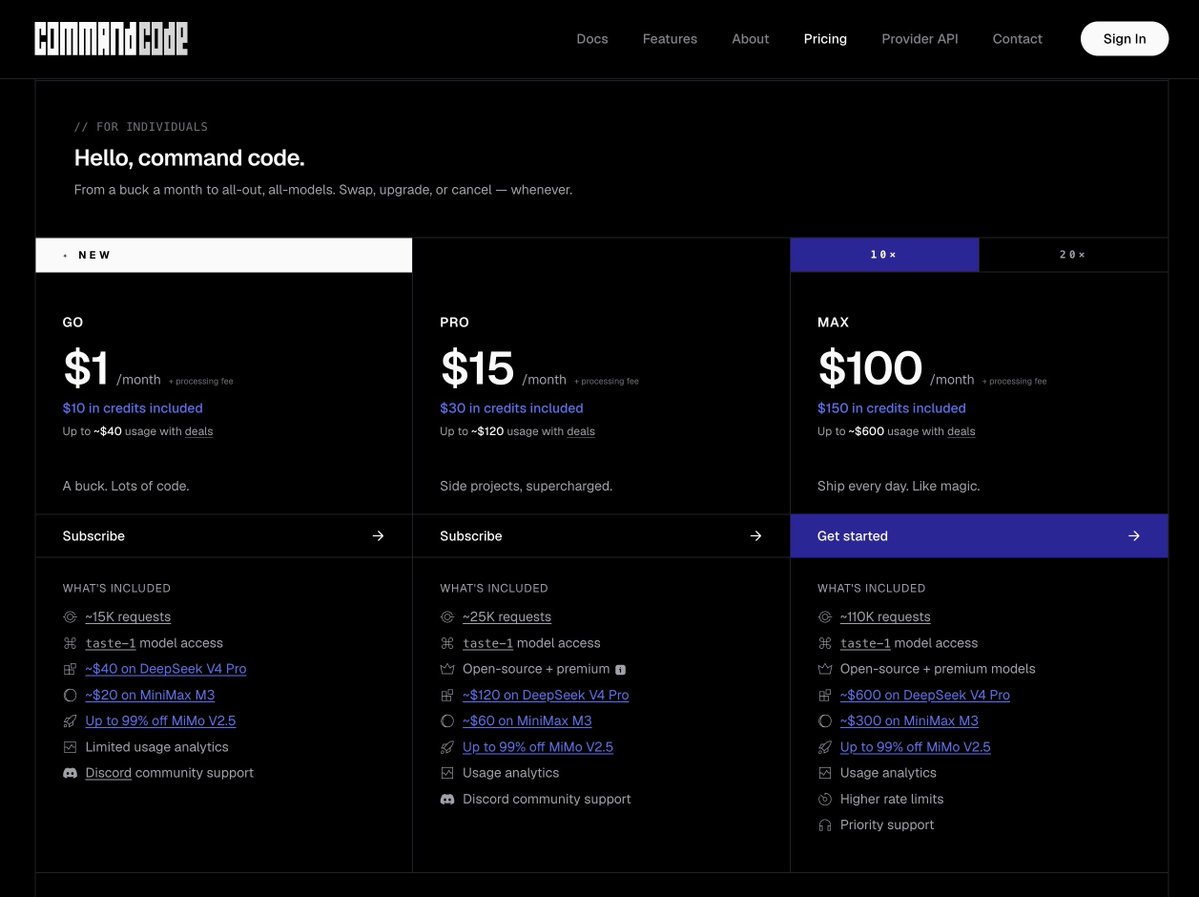Open ~$120 on DeepSeek V4 Pro link
The width and height of the screenshot is (1199, 897).
[545, 695]
